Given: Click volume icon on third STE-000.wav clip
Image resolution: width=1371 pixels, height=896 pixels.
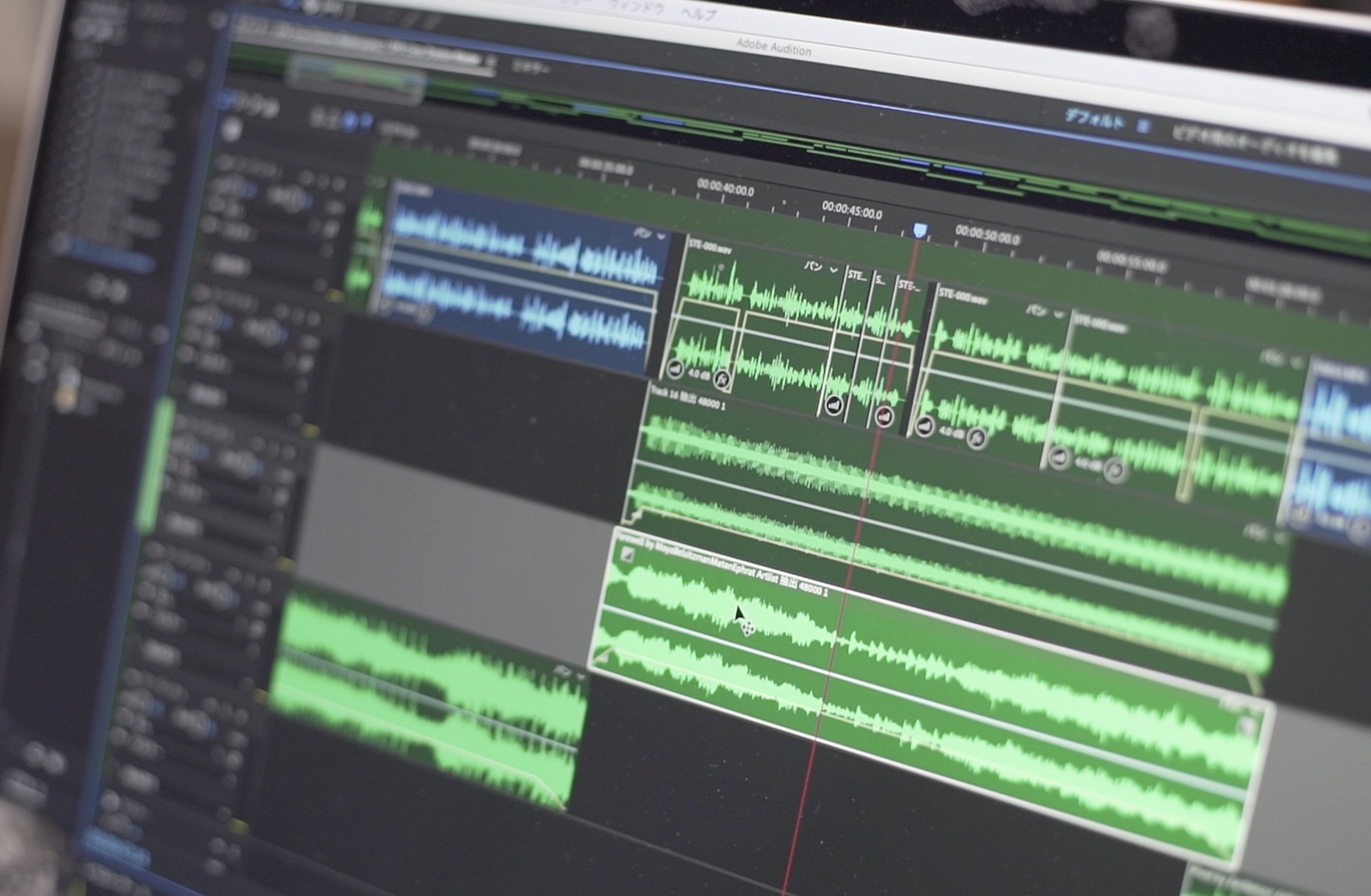Looking at the screenshot, I should click(1060, 457).
